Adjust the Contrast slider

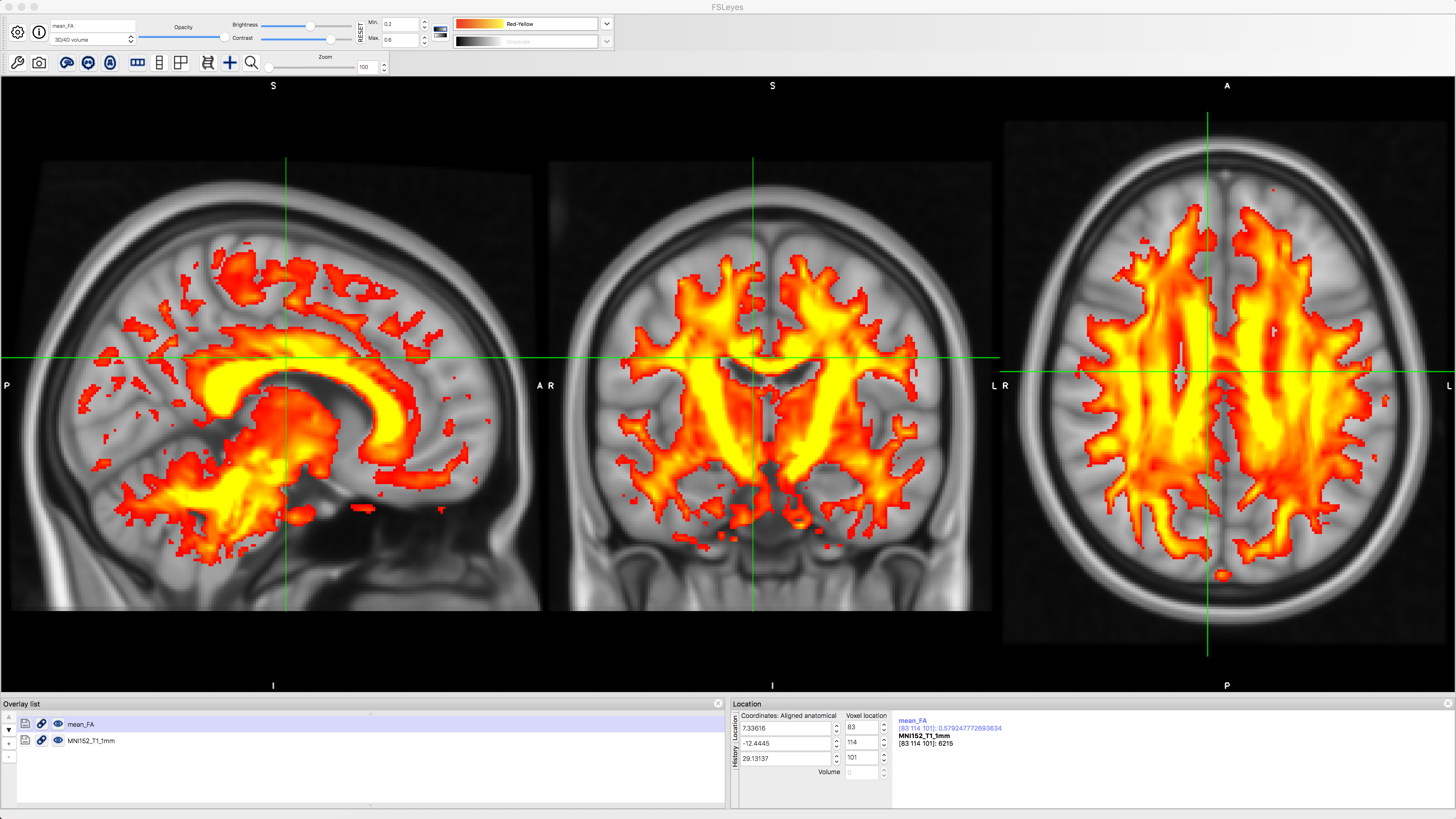point(306,39)
